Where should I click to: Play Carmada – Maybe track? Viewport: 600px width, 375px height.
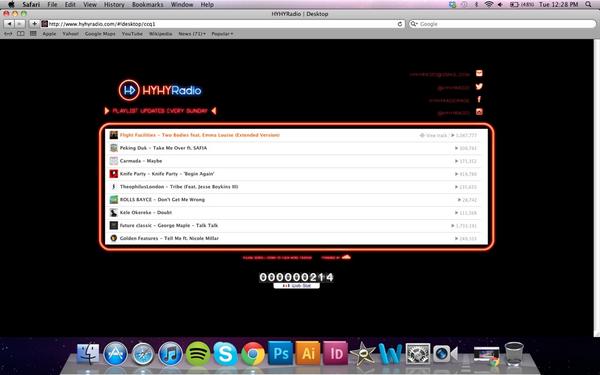[292, 161]
